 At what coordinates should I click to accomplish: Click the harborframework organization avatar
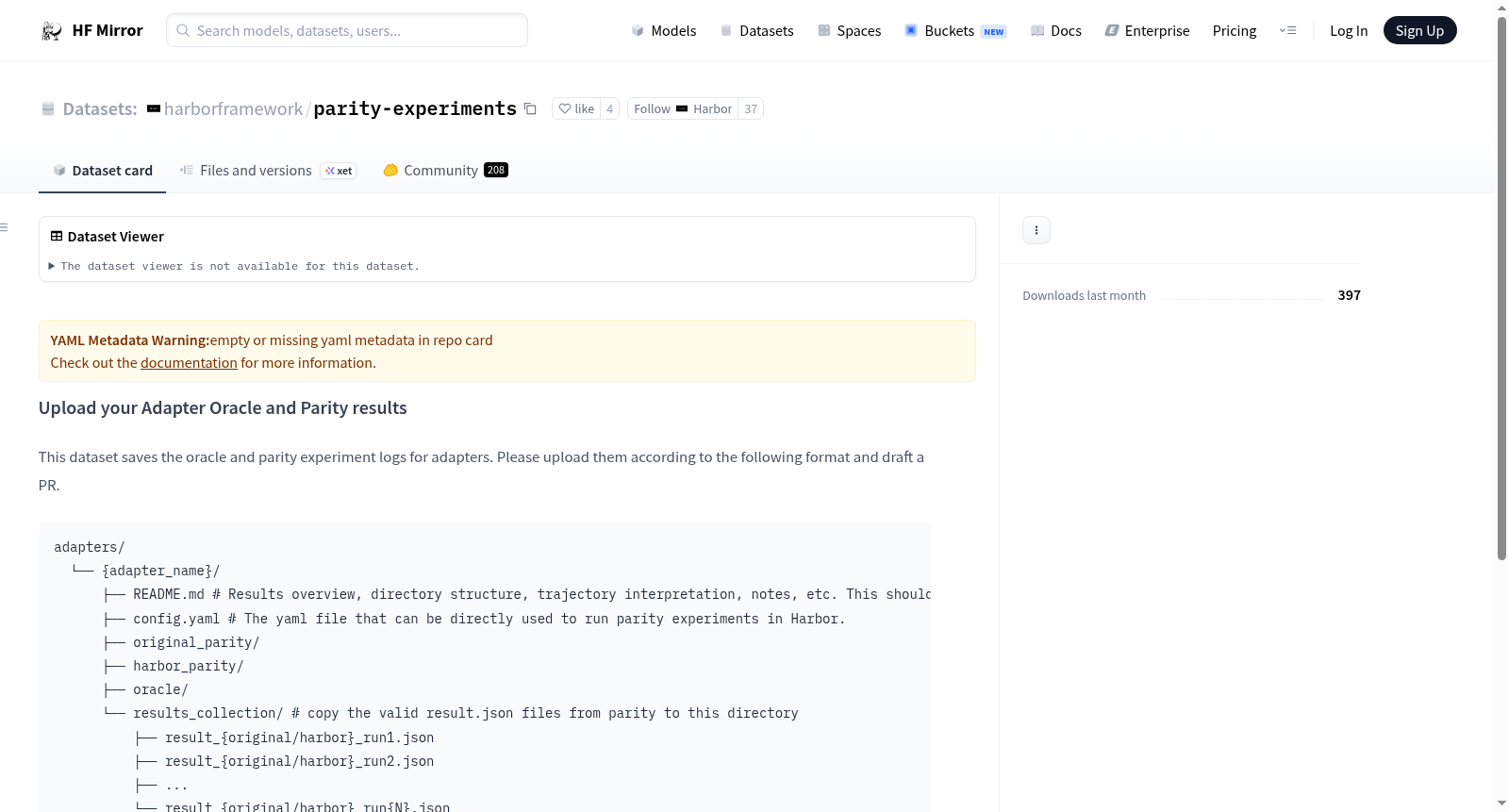[154, 109]
